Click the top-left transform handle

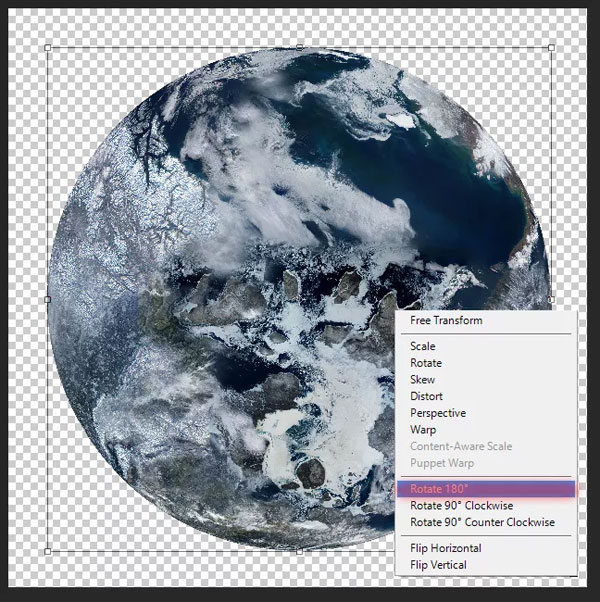tap(48, 48)
